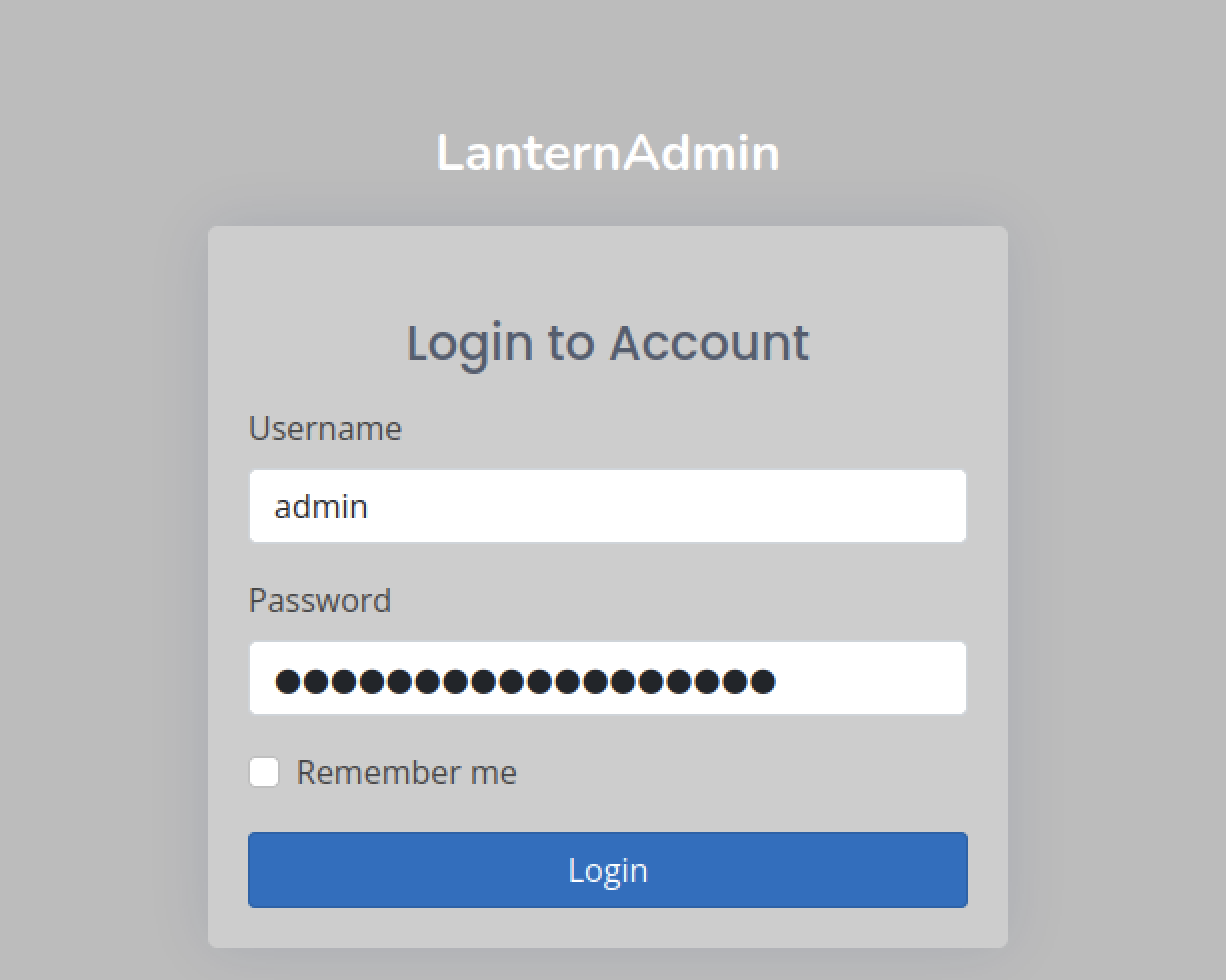Screen dimensions: 1226x980
Task: Click the Remember me label text
Action: coord(406,773)
